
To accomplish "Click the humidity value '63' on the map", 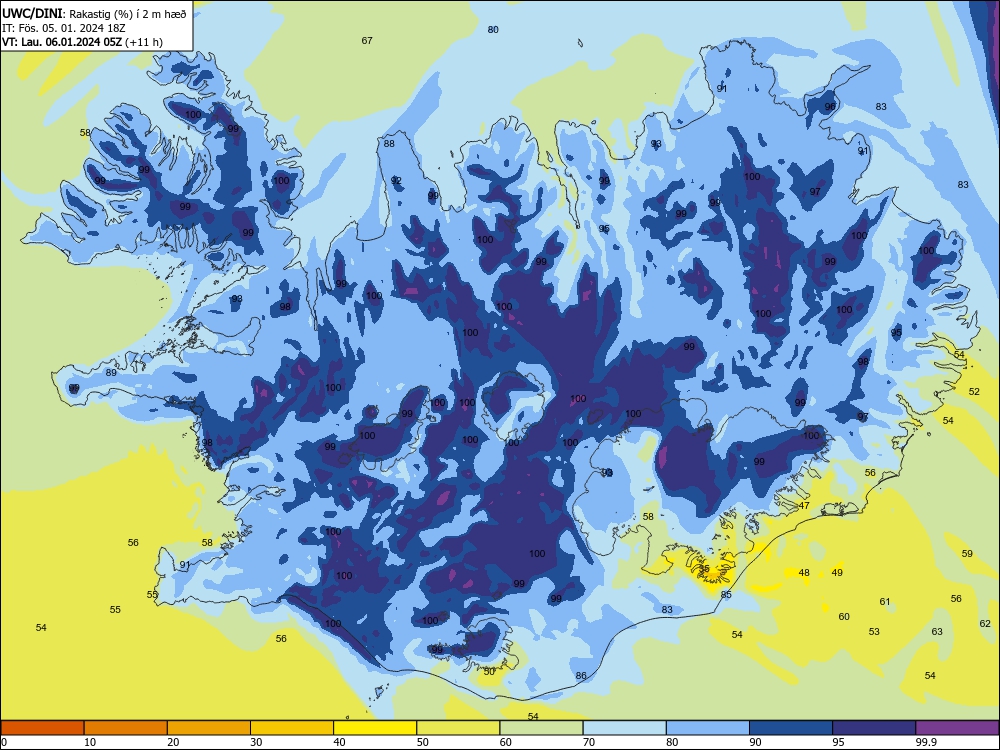I will click(937, 631).
